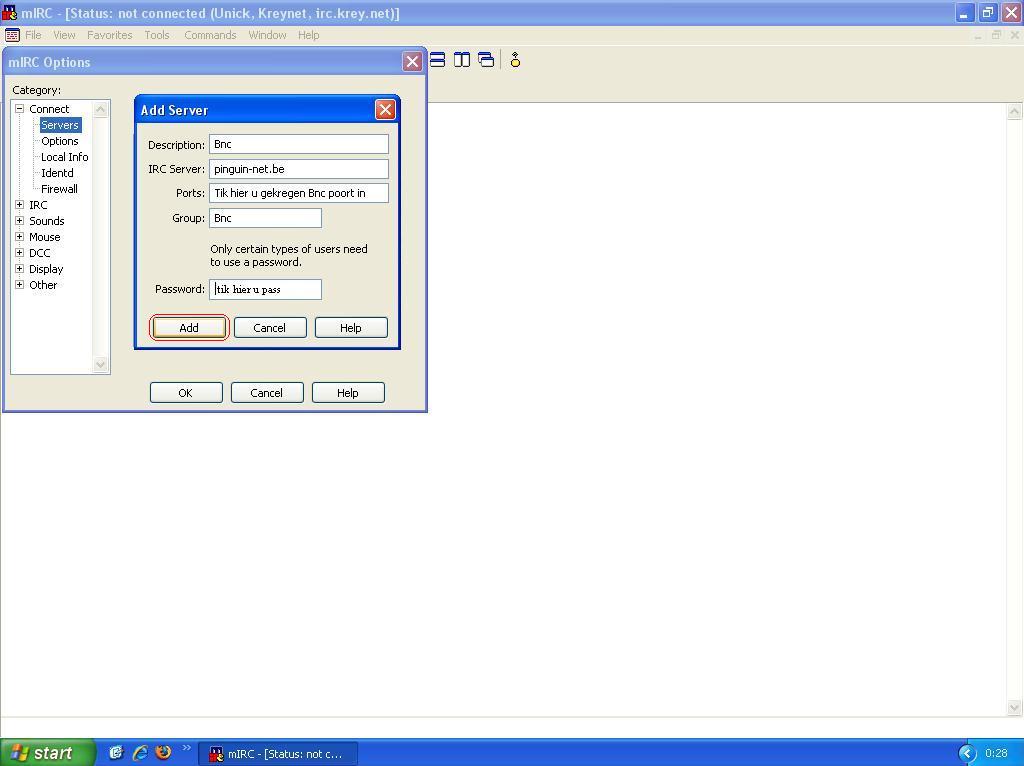The width and height of the screenshot is (1024, 766).
Task: Select Servers in category tree
Action: (x=60, y=125)
